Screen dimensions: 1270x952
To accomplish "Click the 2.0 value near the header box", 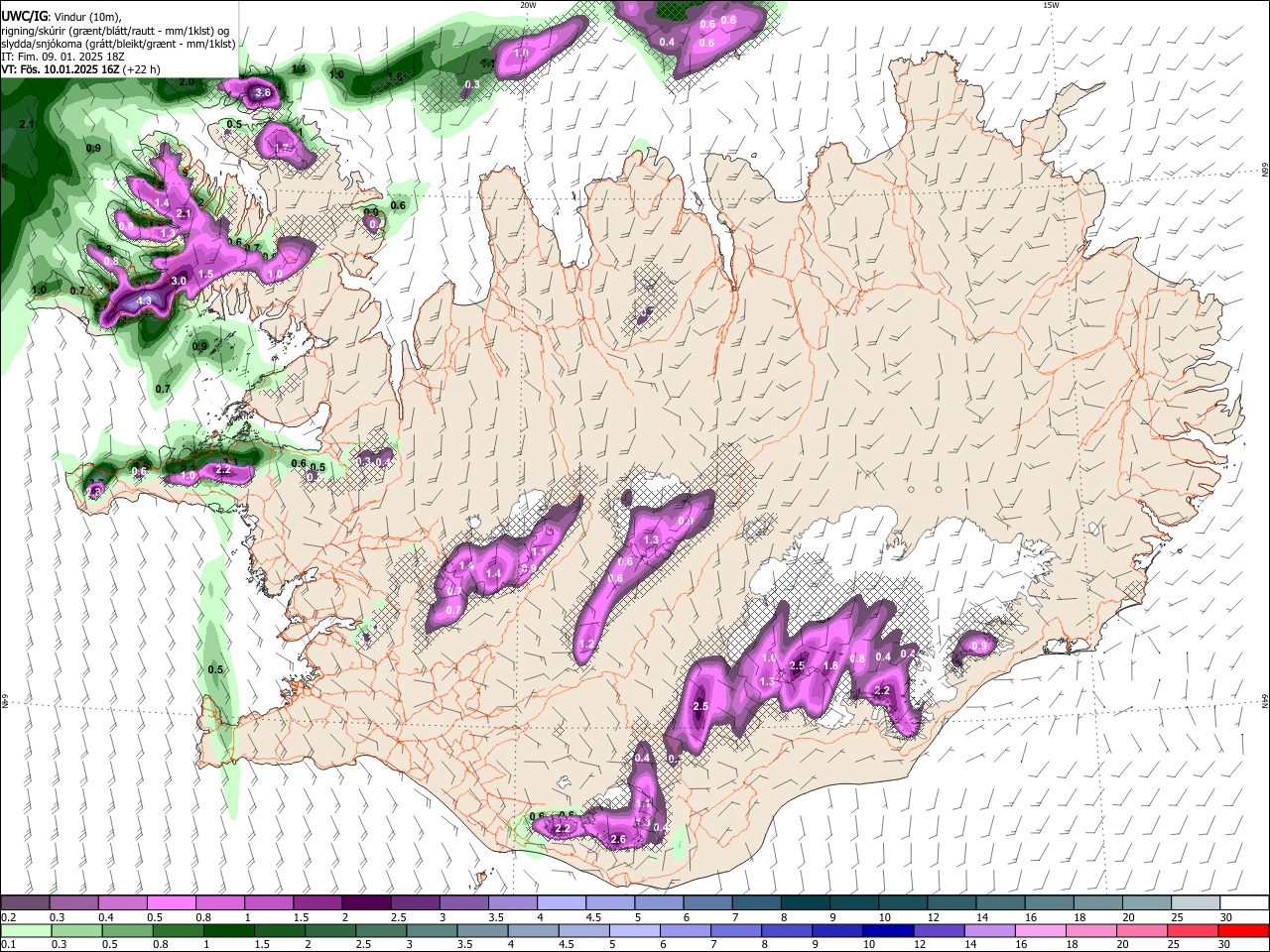I will tap(187, 82).
